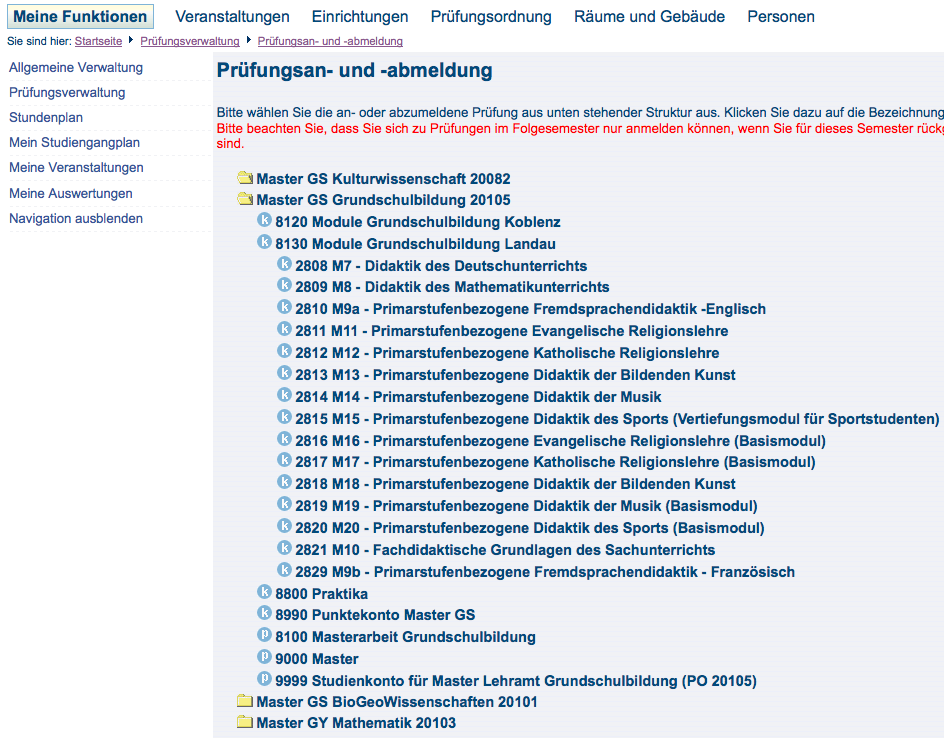Click the K icon beside 8120 Module Koblenz

[x=264, y=220]
